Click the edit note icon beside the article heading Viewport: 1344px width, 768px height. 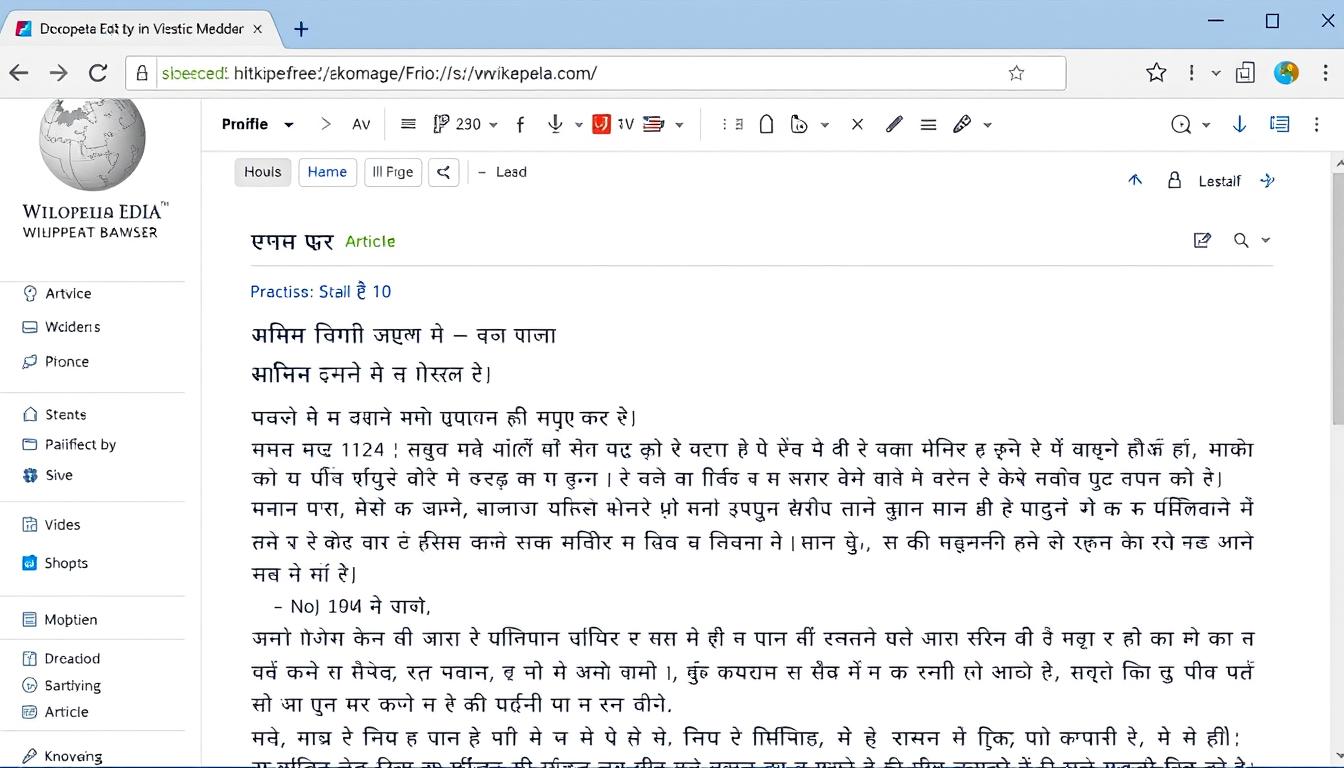click(x=1202, y=240)
